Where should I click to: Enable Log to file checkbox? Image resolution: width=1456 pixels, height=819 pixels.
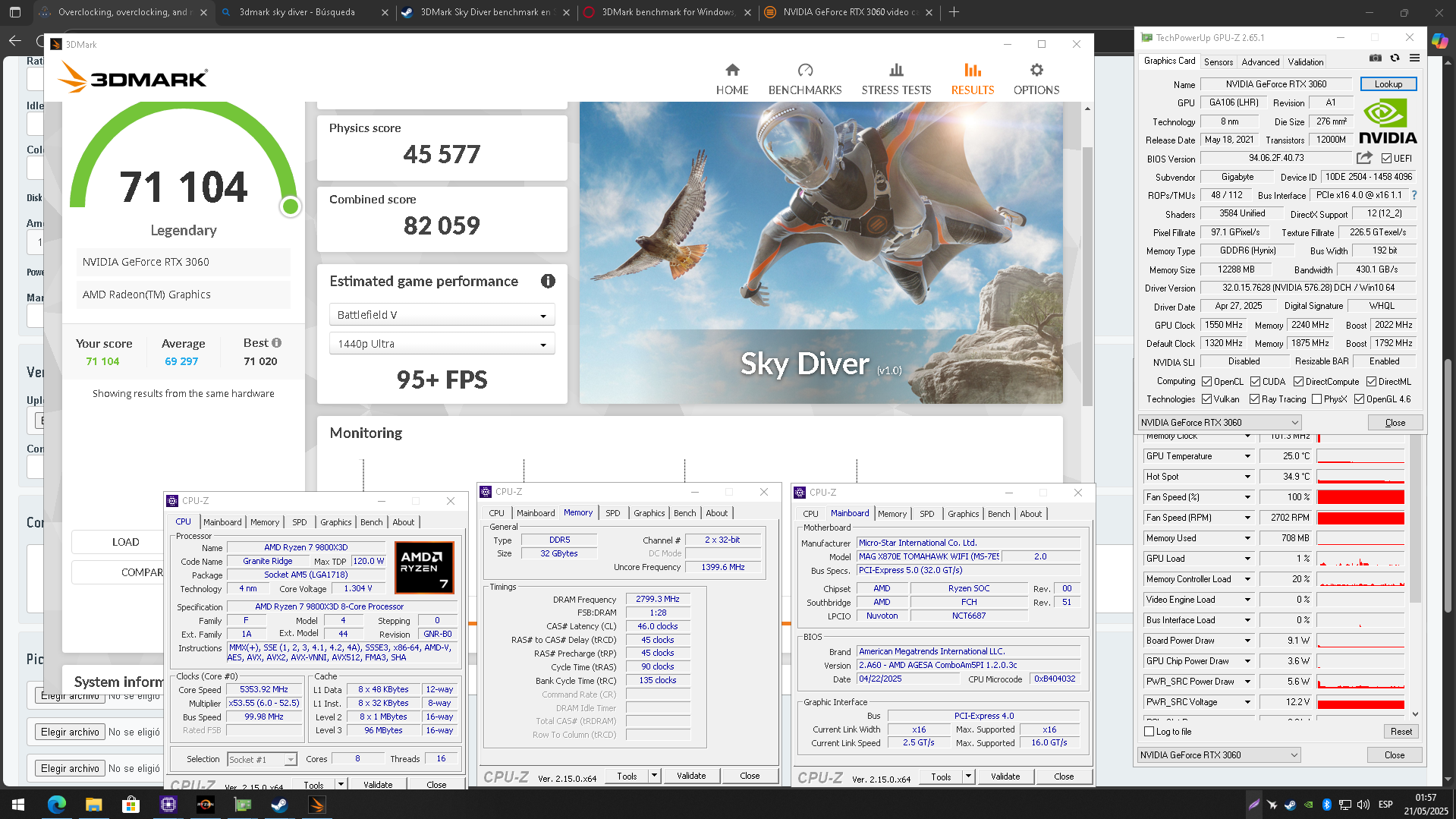pos(1149,732)
